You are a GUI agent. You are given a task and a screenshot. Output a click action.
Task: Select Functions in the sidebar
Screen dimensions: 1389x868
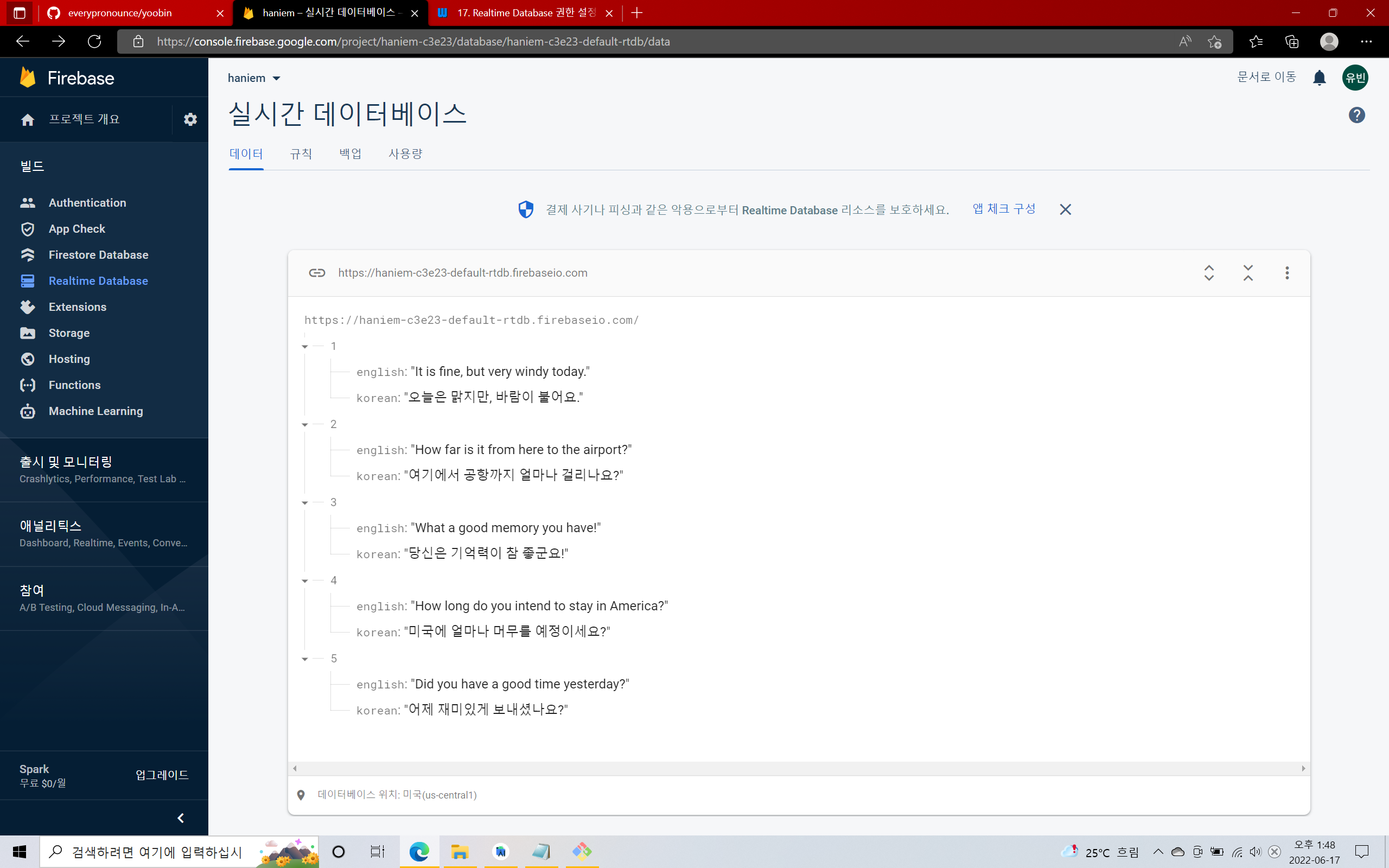[x=74, y=385]
